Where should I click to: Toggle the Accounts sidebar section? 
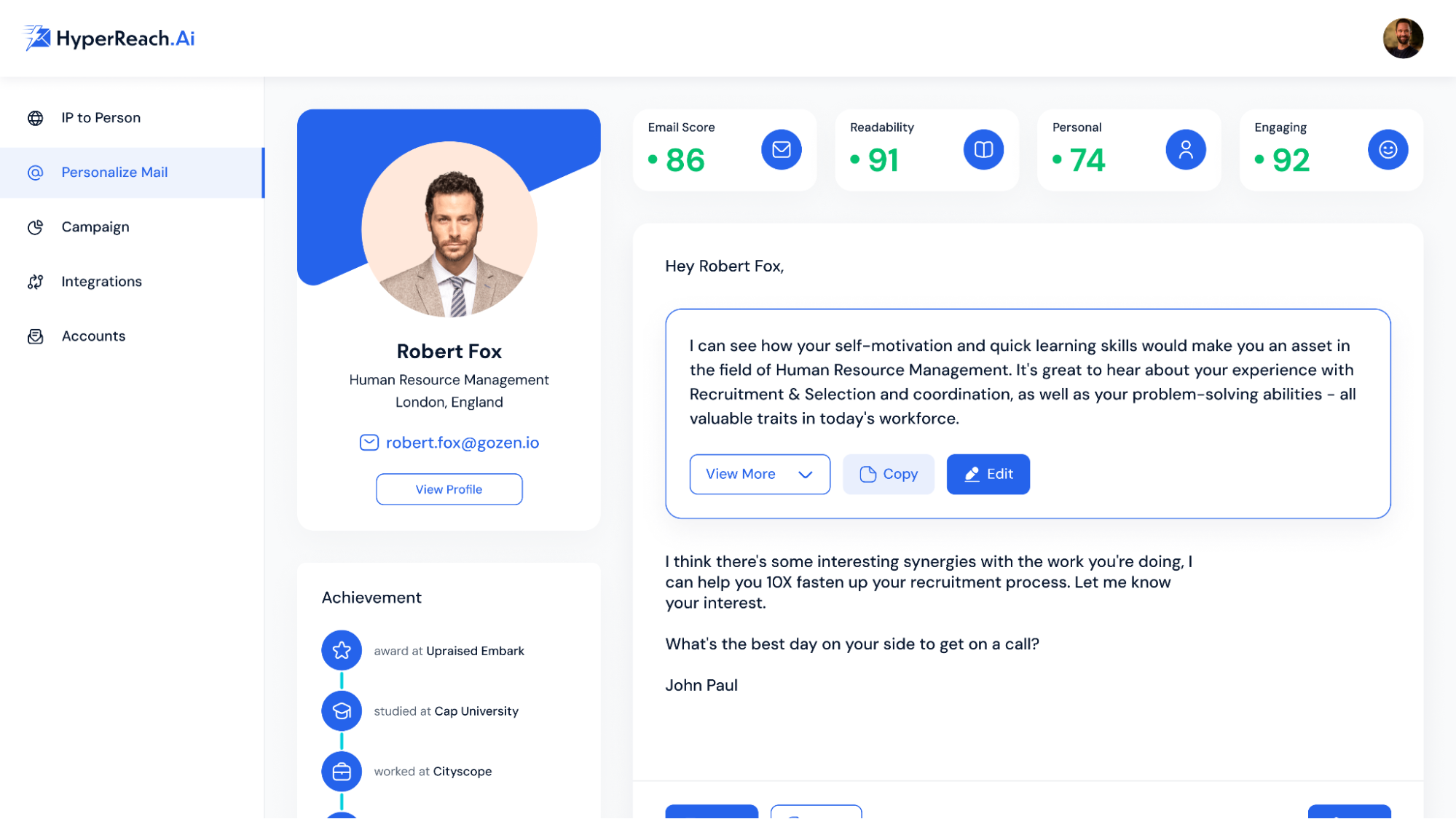(x=93, y=335)
